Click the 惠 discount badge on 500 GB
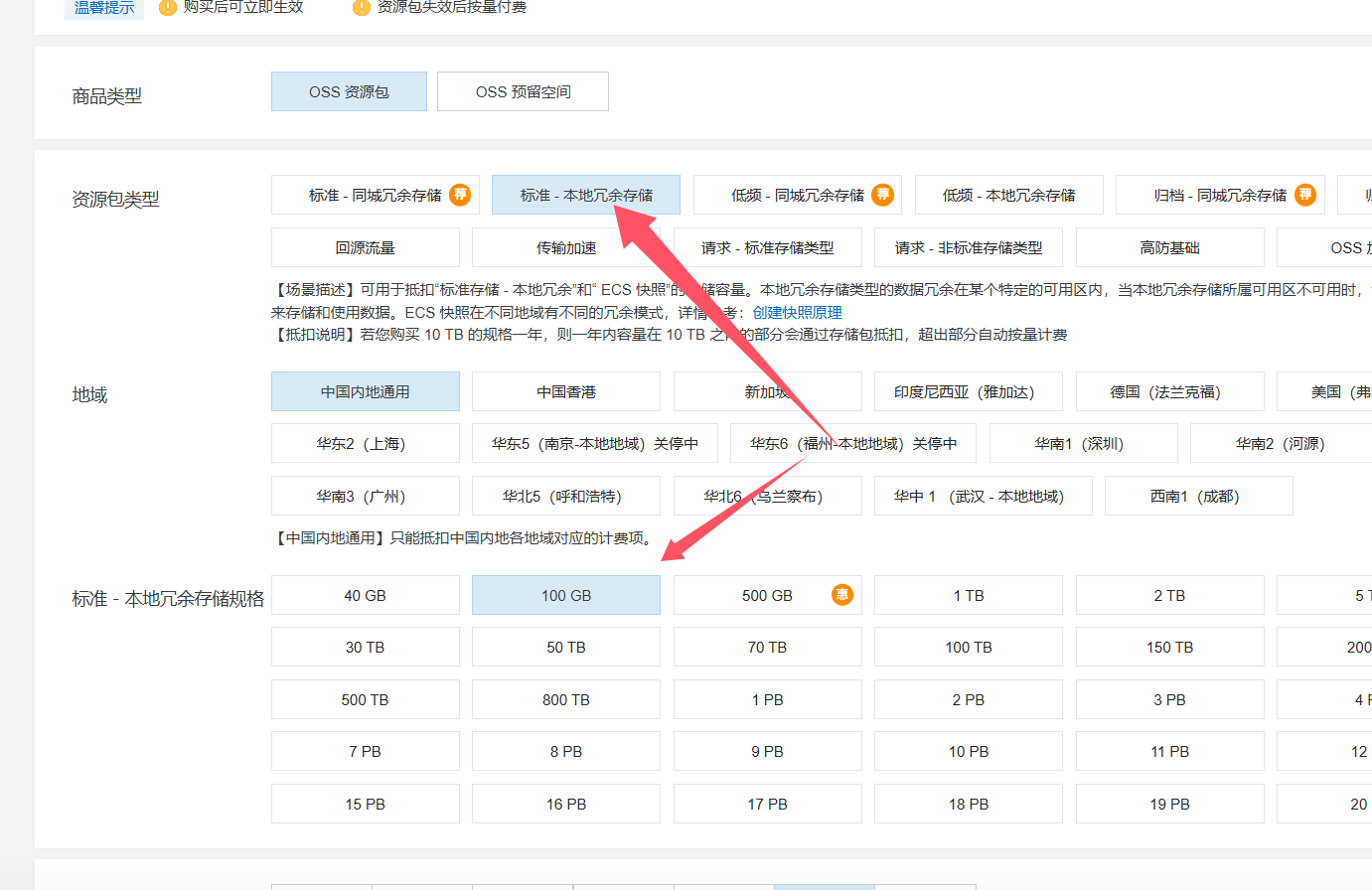This screenshot has height=890, width=1372. 842,595
